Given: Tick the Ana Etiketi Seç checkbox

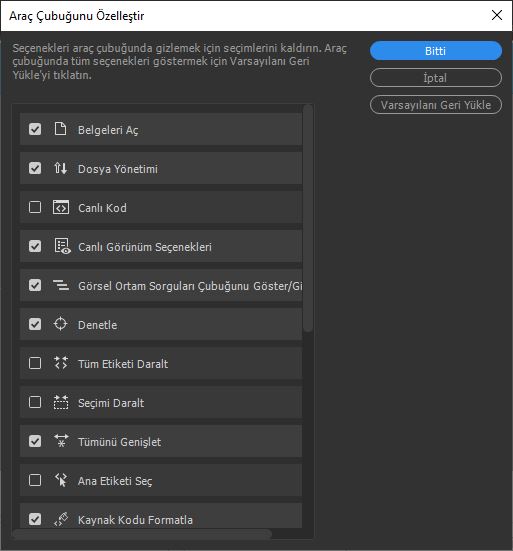Looking at the screenshot, I should coord(35,480).
